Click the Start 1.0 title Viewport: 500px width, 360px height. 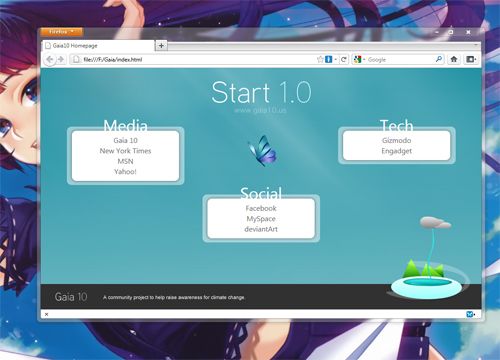261,92
